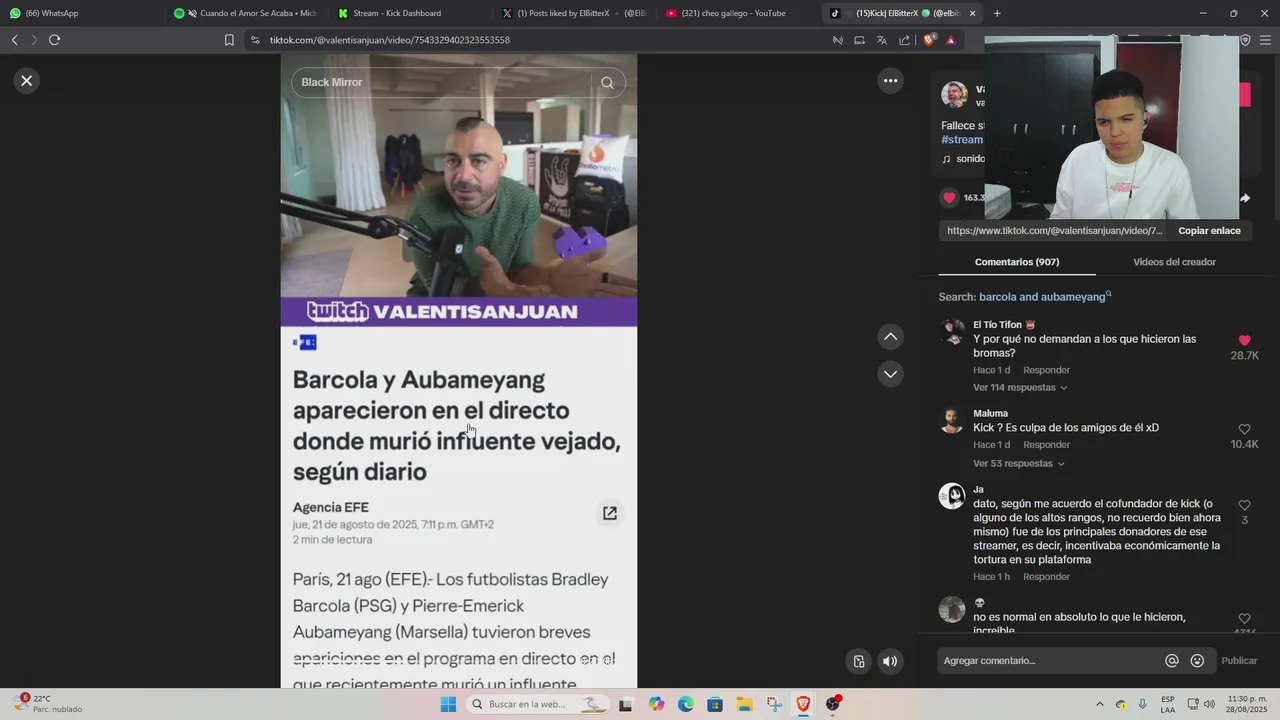Reply to Maluma's comment

[1046, 445]
